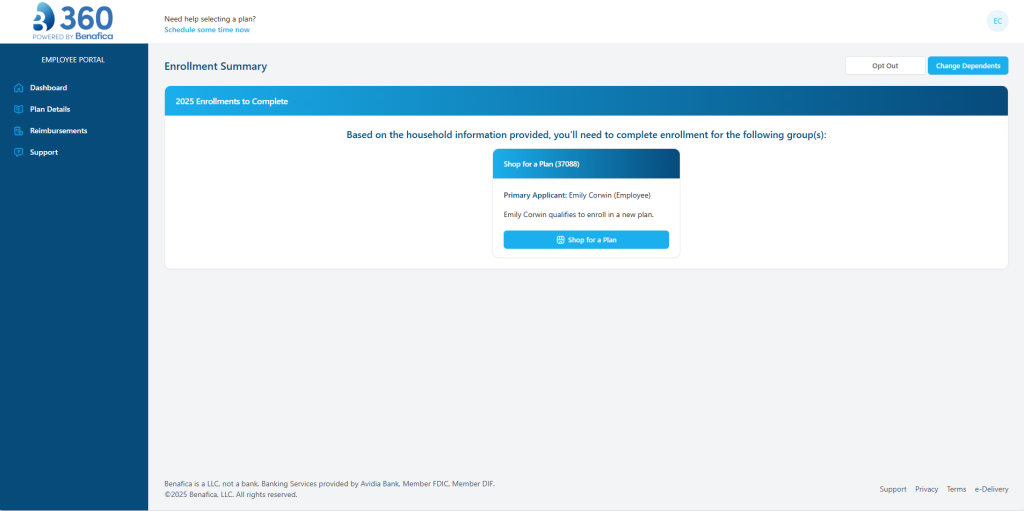The width and height of the screenshot is (1024, 511).
Task: Click the B360 Benafica logo
Action: pos(73,22)
